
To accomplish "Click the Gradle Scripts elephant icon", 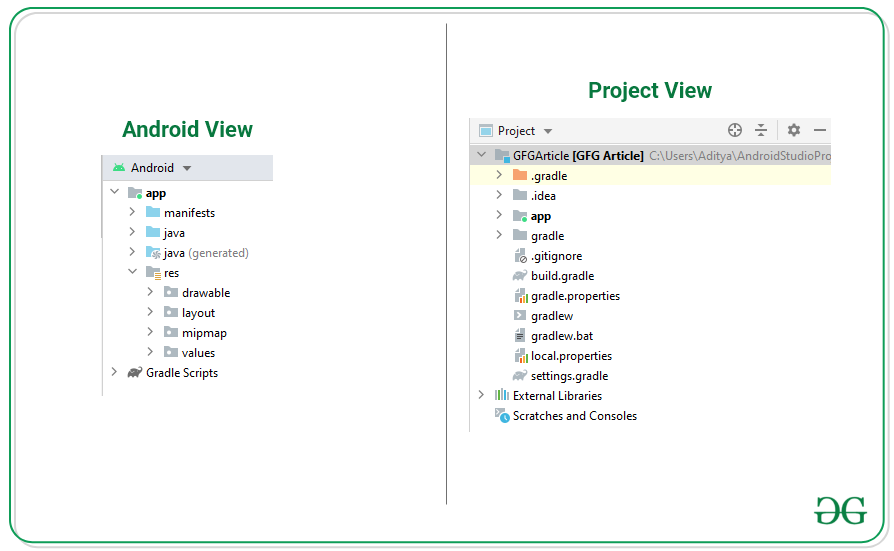I will 134,373.
